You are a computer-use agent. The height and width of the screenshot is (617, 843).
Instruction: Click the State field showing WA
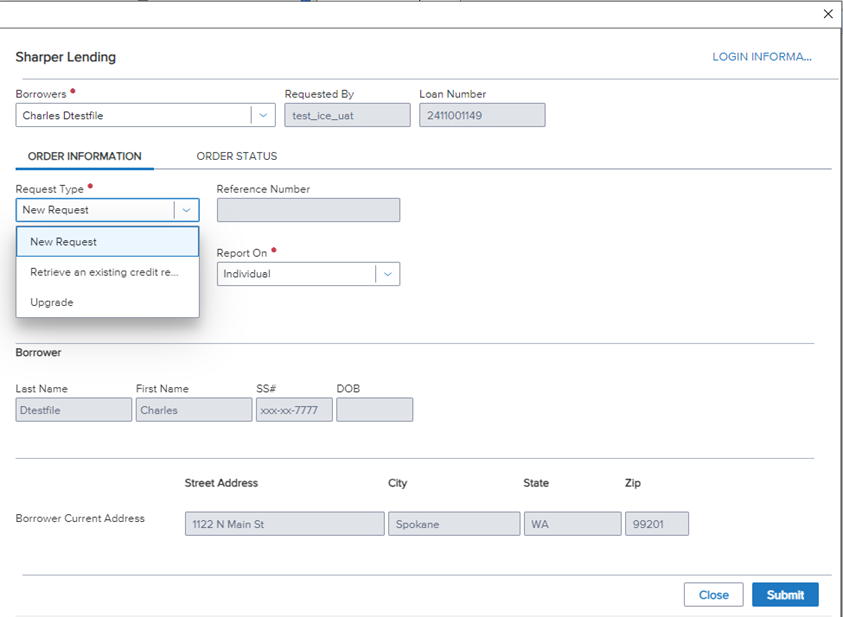[x=573, y=524]
